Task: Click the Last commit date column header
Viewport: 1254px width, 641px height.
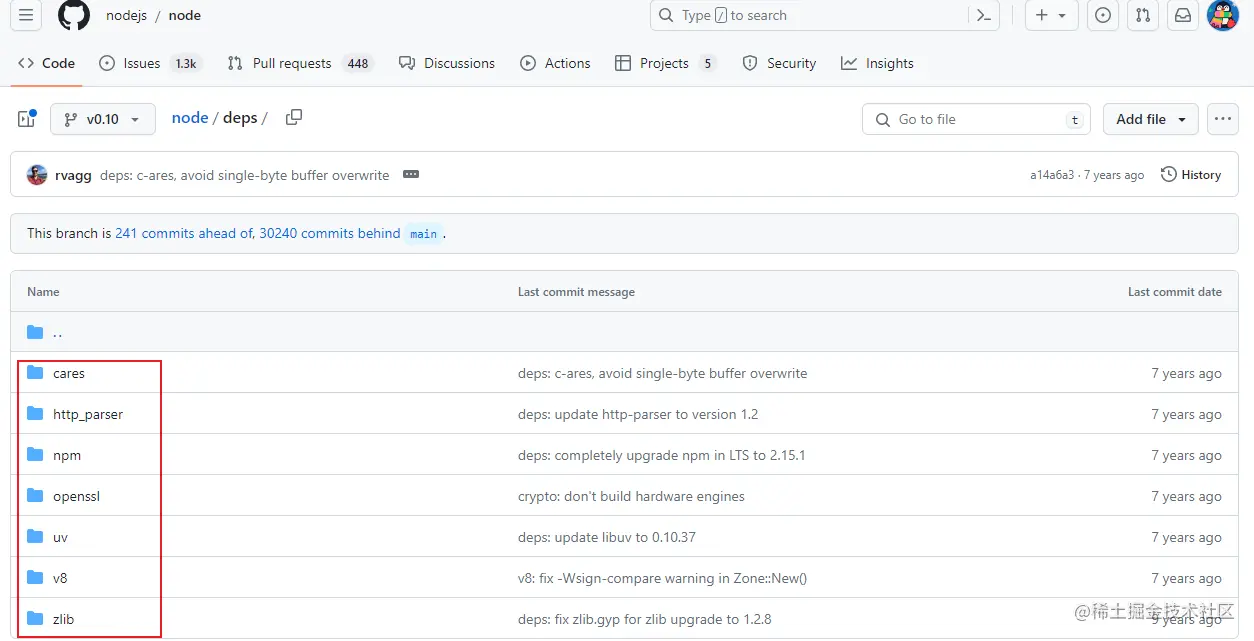Action: [1175, 292]
